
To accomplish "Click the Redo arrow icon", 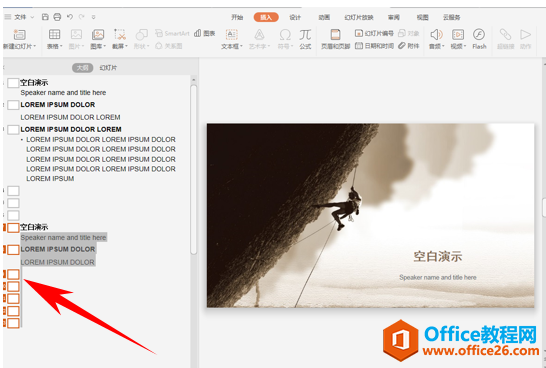I will (81, 17).
